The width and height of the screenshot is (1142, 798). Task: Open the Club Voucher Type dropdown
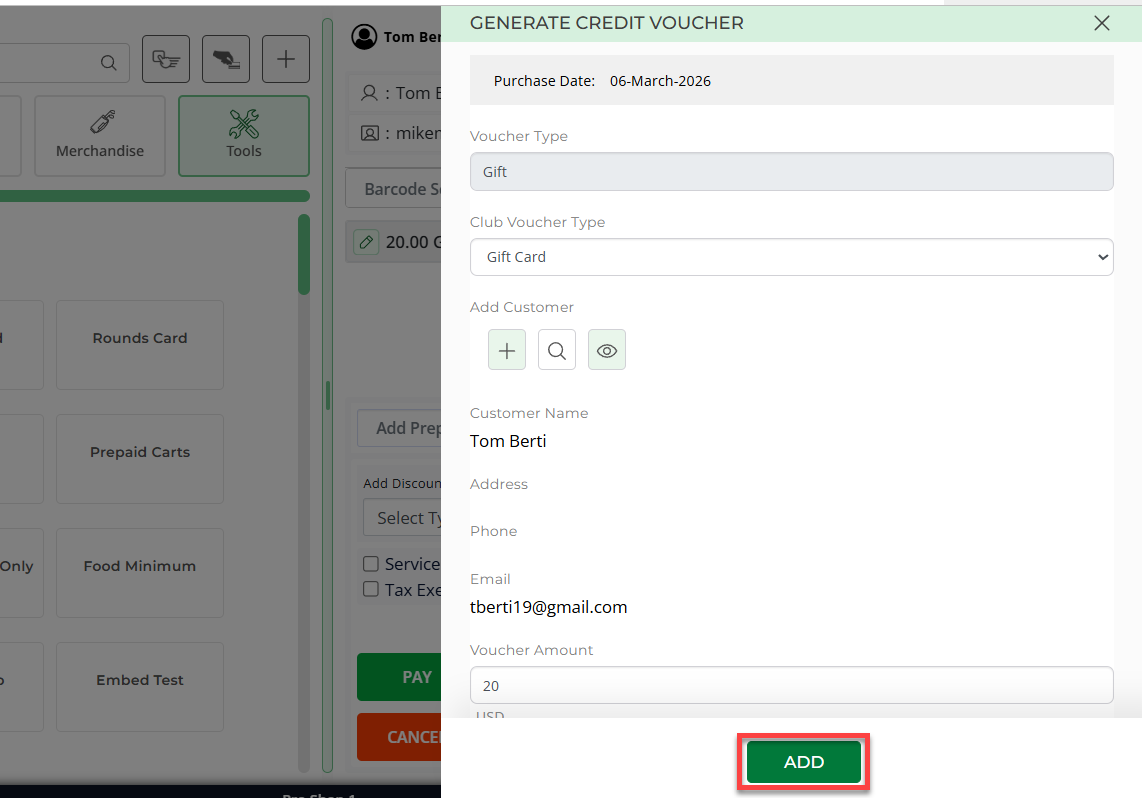[x=791, y=257]
